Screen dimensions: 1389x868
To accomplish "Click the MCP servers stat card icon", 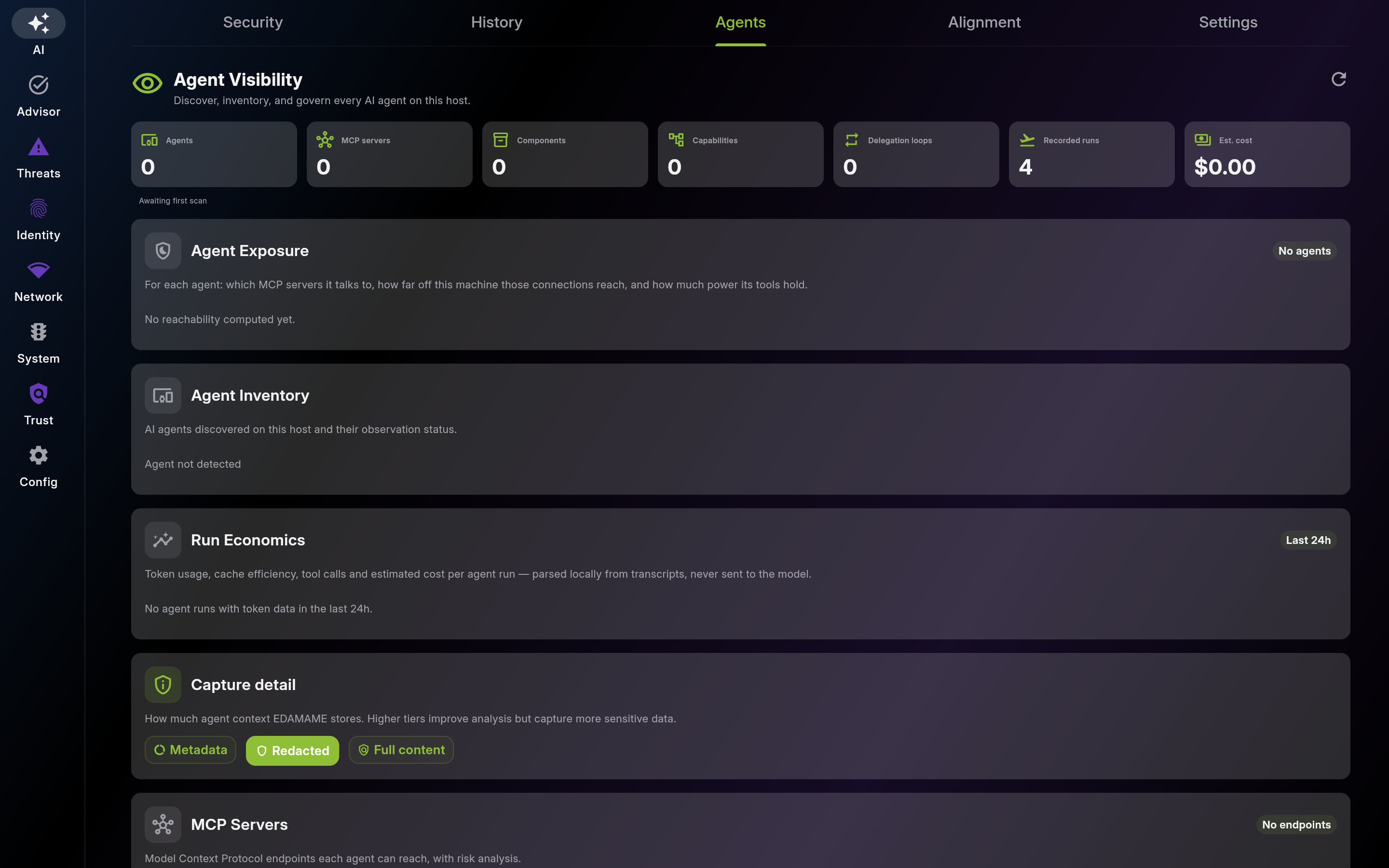I will (x=325, y=140).
